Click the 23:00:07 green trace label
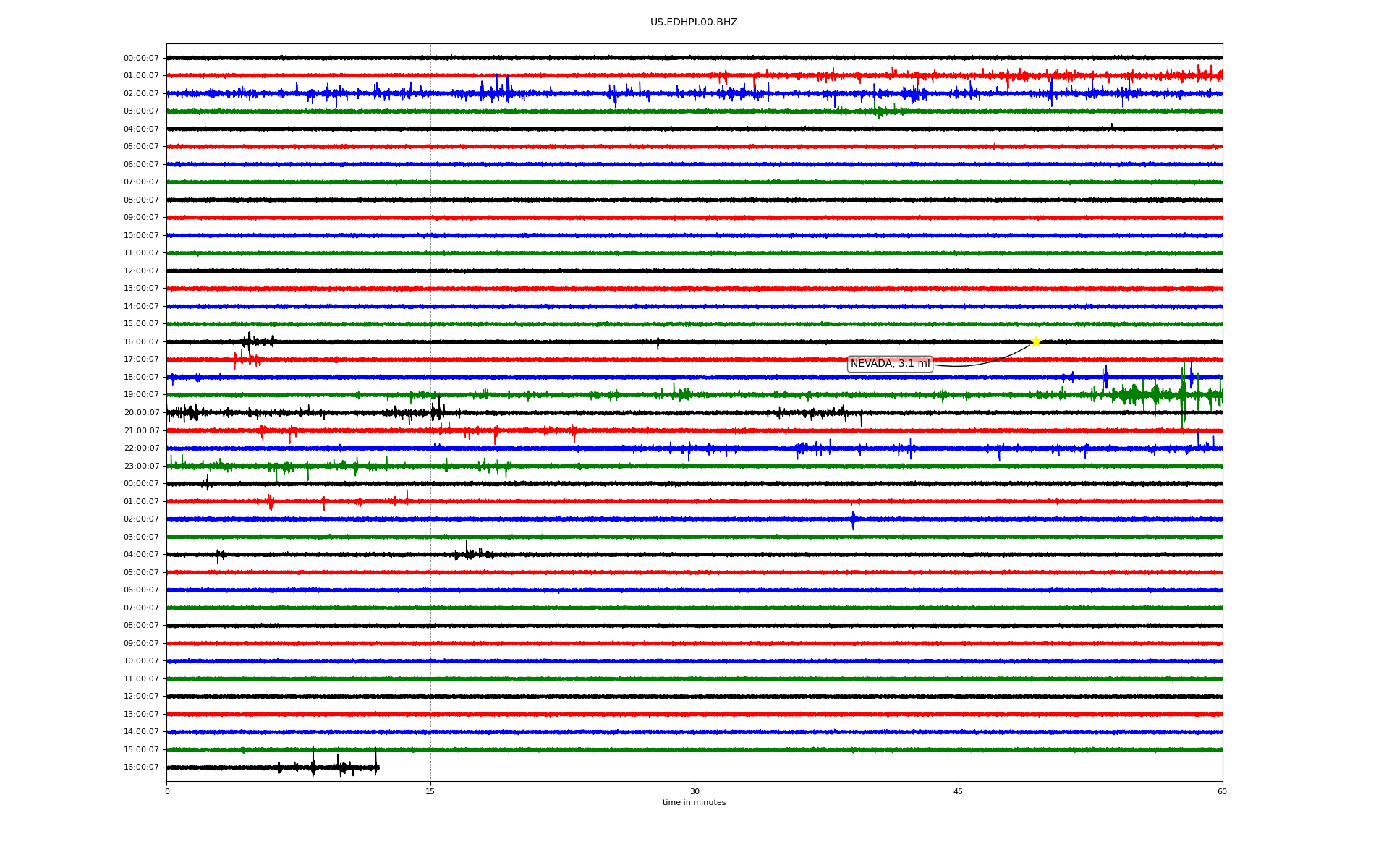This screenshot has width=1389, height=868. (141, 466)
